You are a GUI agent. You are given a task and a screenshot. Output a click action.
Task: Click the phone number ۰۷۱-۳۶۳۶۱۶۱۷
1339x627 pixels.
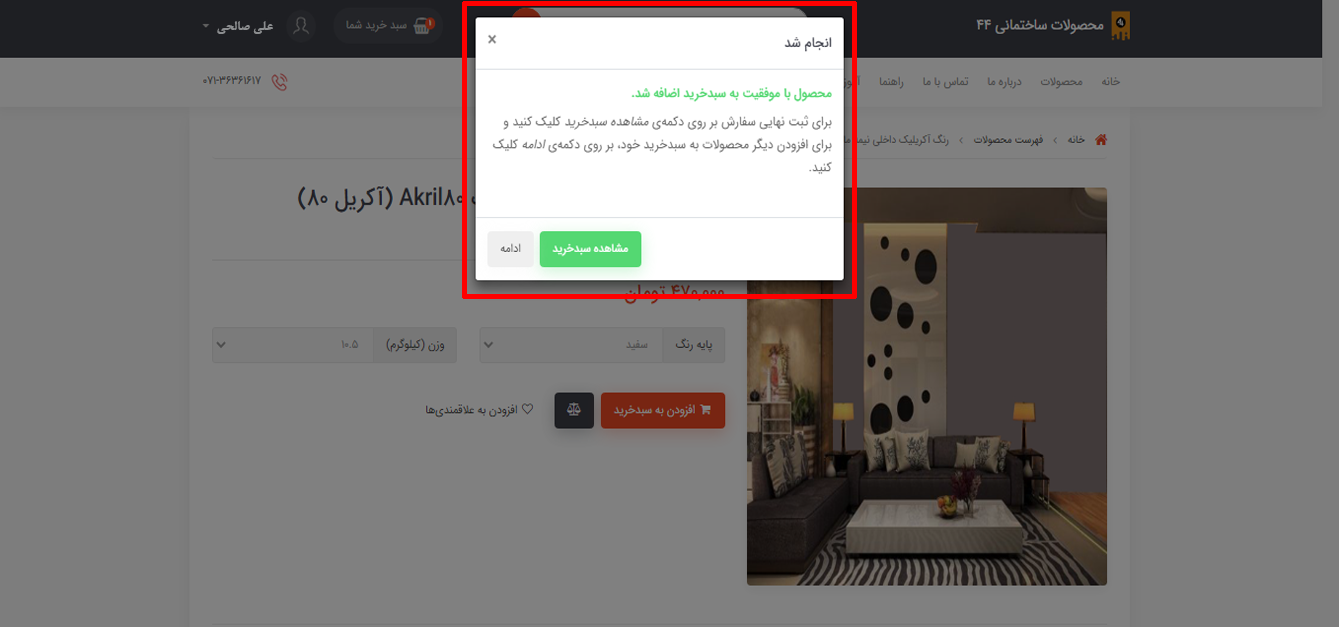(232, 81)
